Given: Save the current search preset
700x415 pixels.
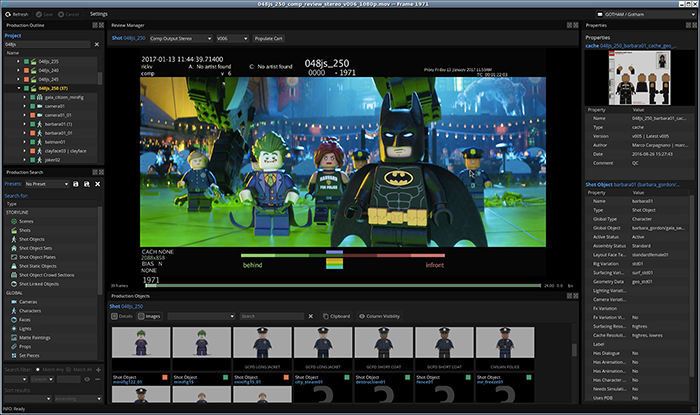Looking at the screenshot, I should pos(76,184).
